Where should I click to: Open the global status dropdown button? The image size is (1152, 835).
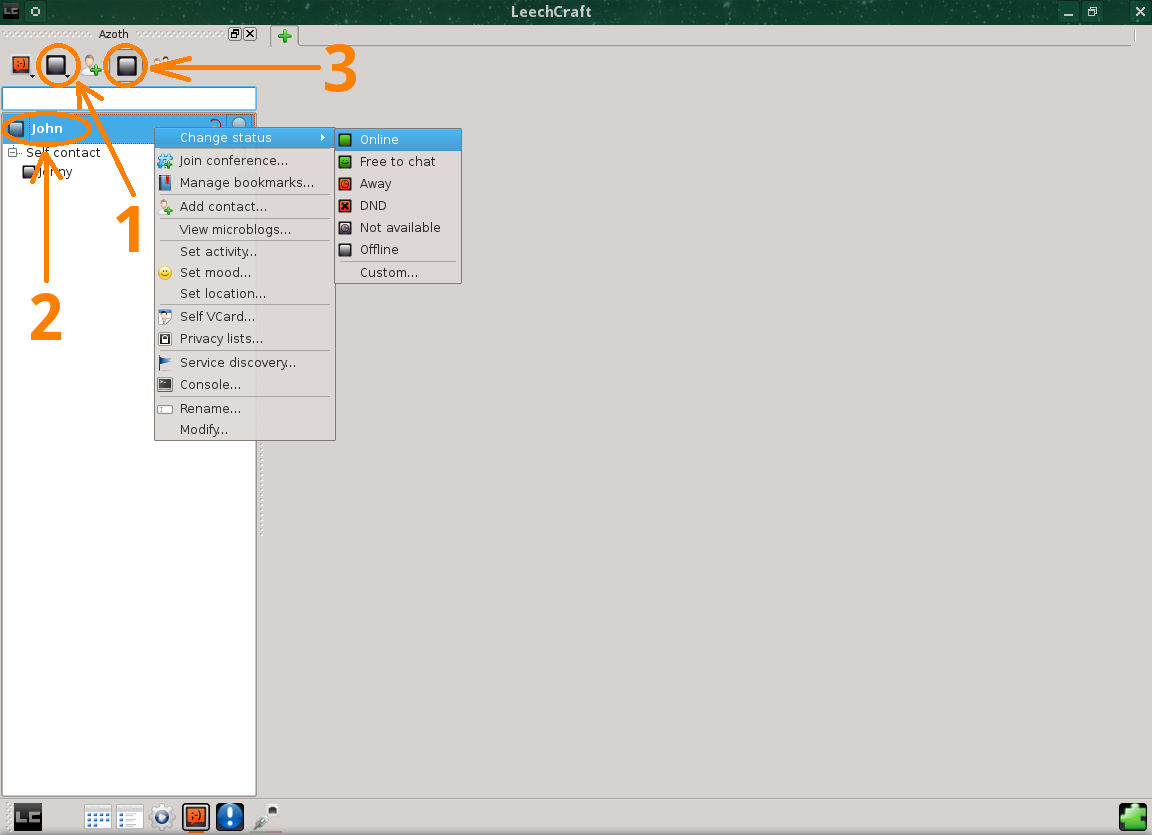[x=57, y=65]
